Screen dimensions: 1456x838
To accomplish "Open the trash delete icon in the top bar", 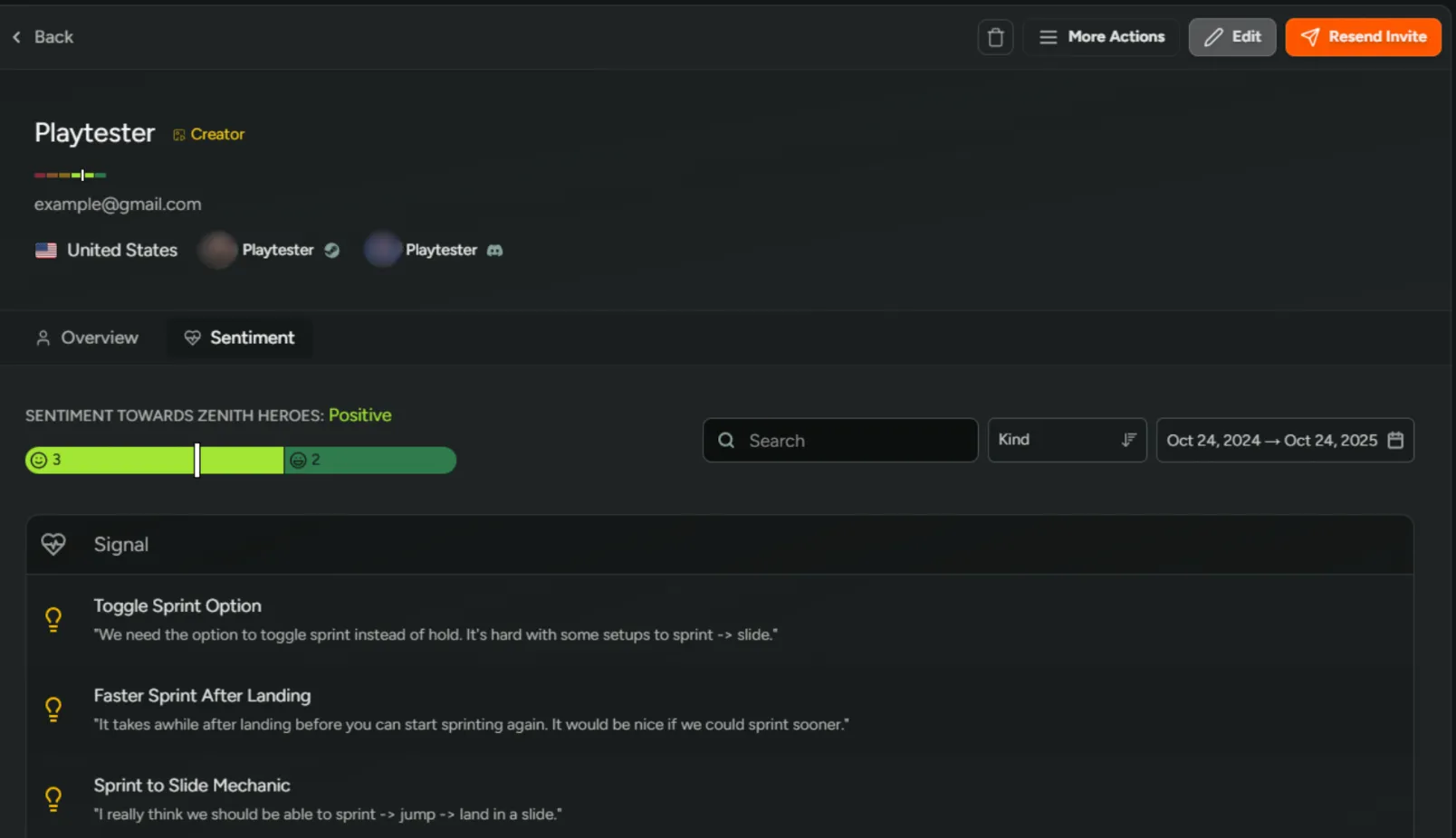I will 994,37.
